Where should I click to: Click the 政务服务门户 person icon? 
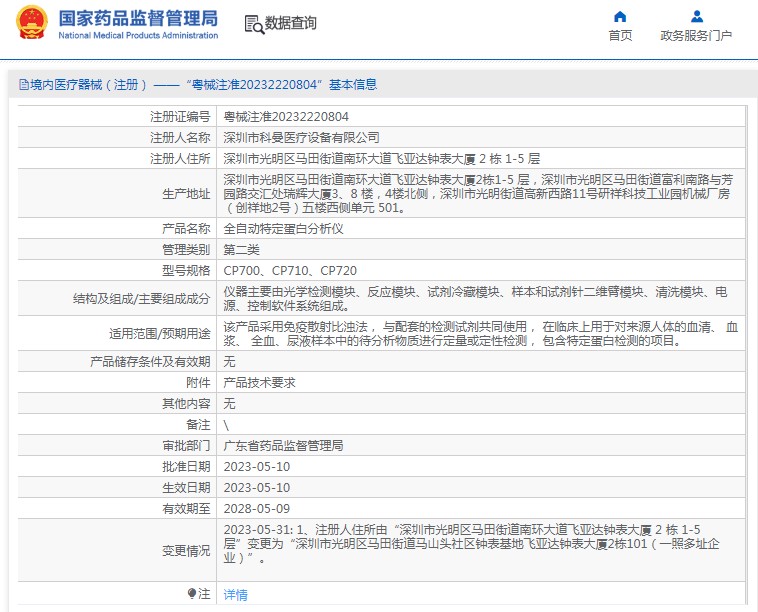coord(697,16)
